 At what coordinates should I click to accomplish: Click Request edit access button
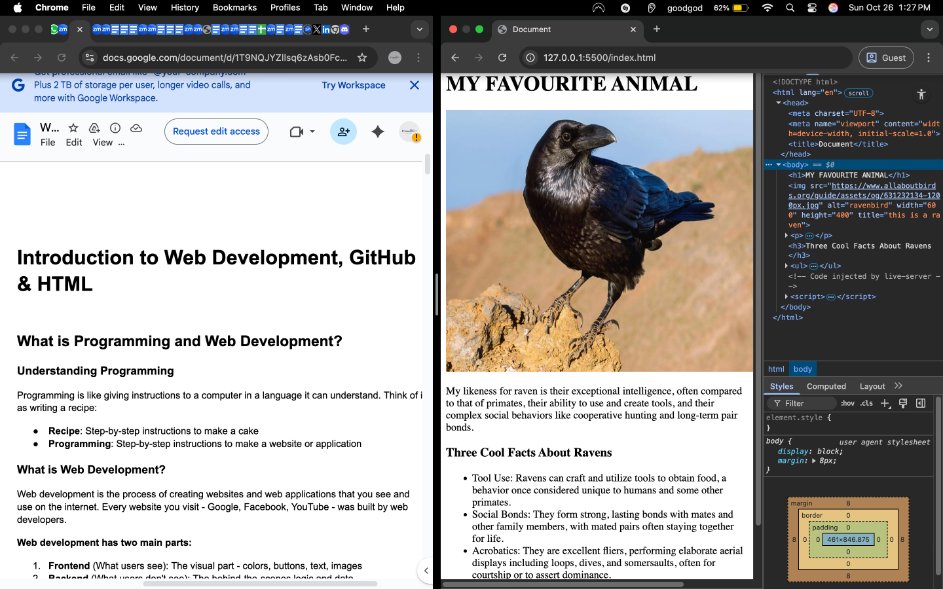(217, 131)
